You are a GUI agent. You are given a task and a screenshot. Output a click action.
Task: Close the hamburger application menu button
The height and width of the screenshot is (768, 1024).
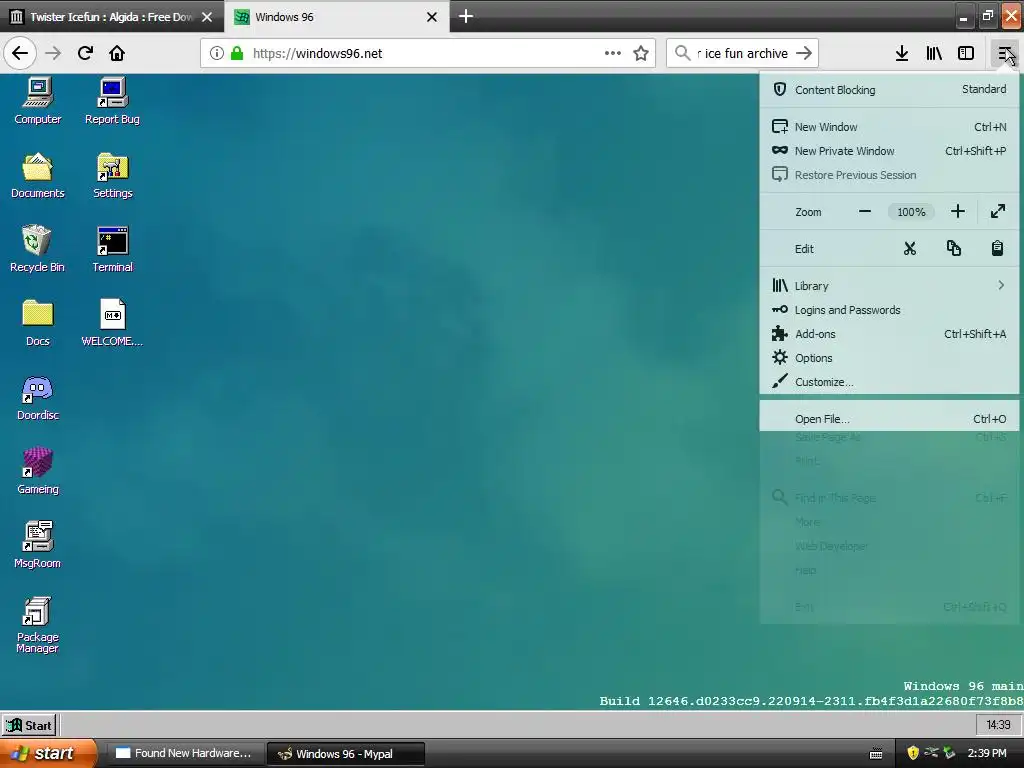tap(1005, 53)
